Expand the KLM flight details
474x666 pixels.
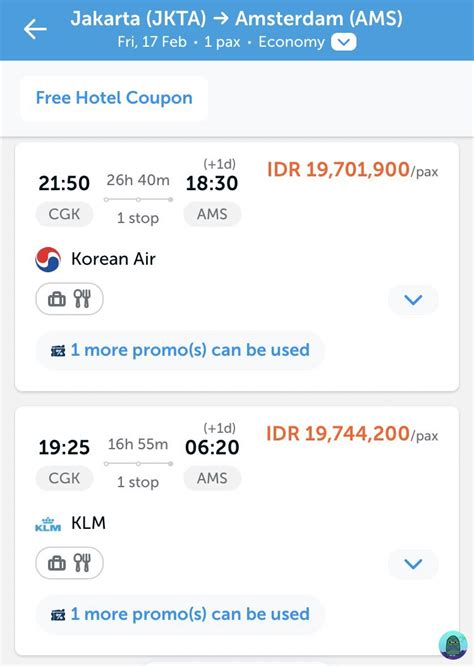point(413,564)
